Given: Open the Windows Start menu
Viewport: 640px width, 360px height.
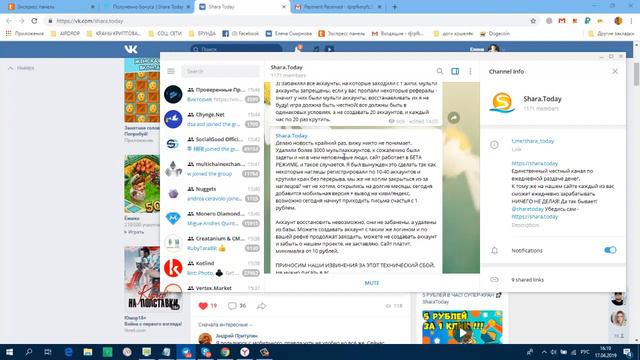Looking at the screenshot, I should [x=9, y=352].
